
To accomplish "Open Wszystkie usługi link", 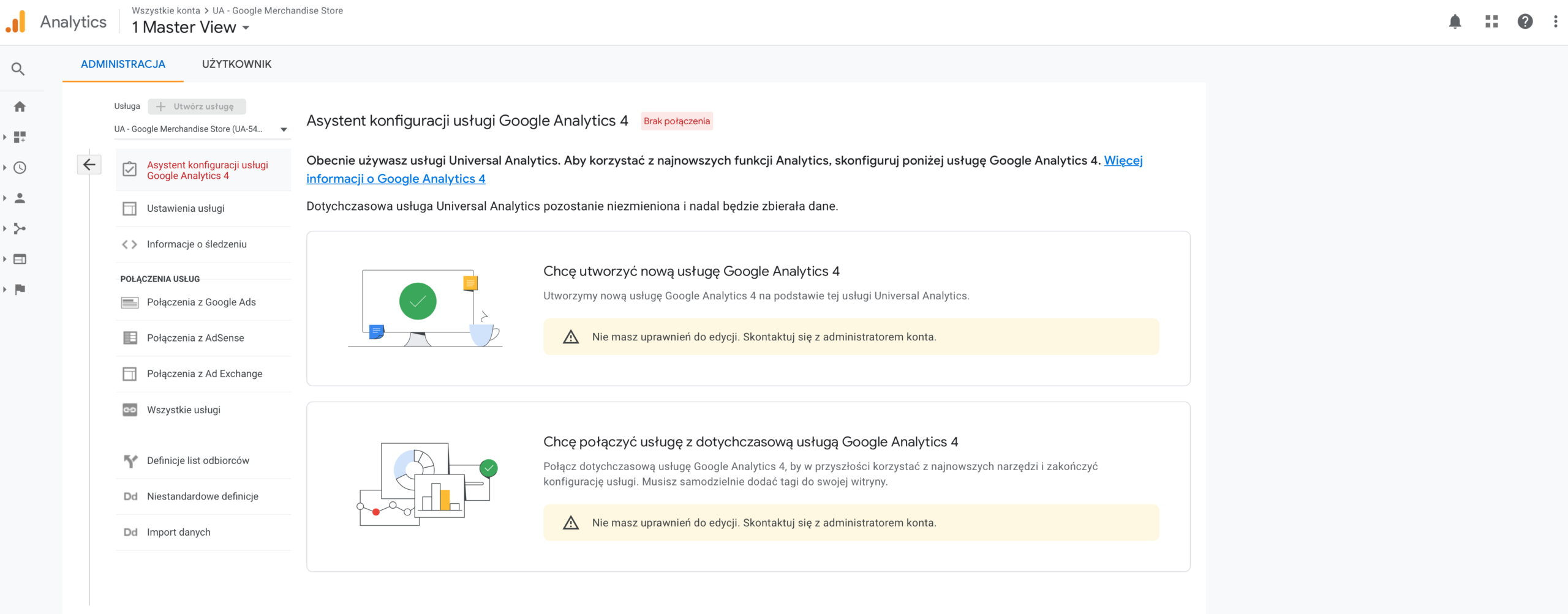I will [203, 410].
